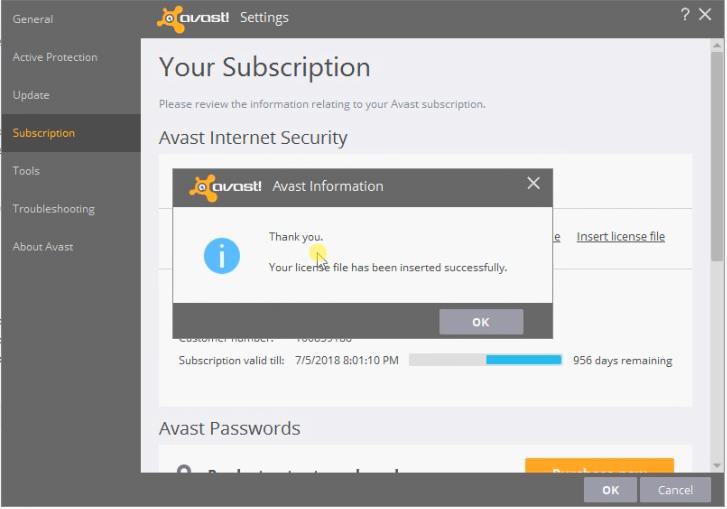Open Active Protection settings
Screen dimensions: 727x509
click(x=55, y=57)
